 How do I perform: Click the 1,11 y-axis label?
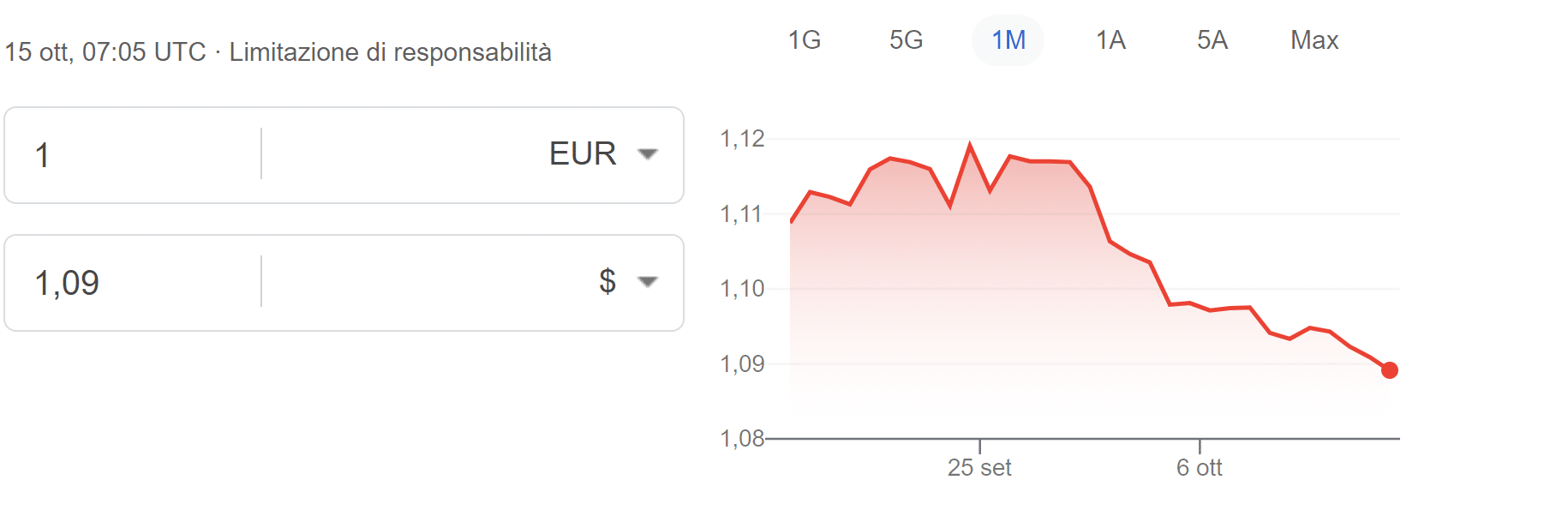click(742, 214)
